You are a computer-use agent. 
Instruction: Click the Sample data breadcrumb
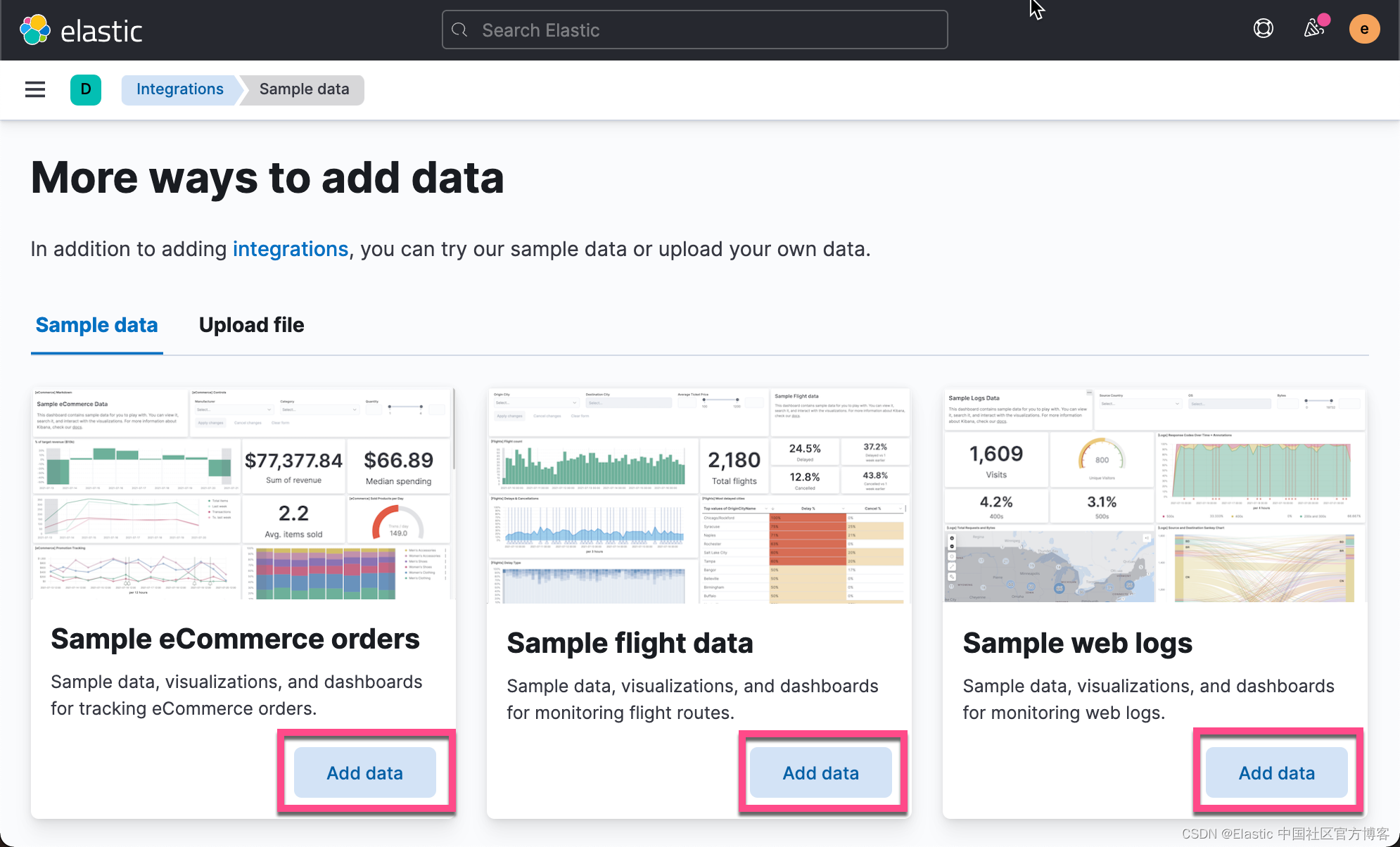coord(304,89)
